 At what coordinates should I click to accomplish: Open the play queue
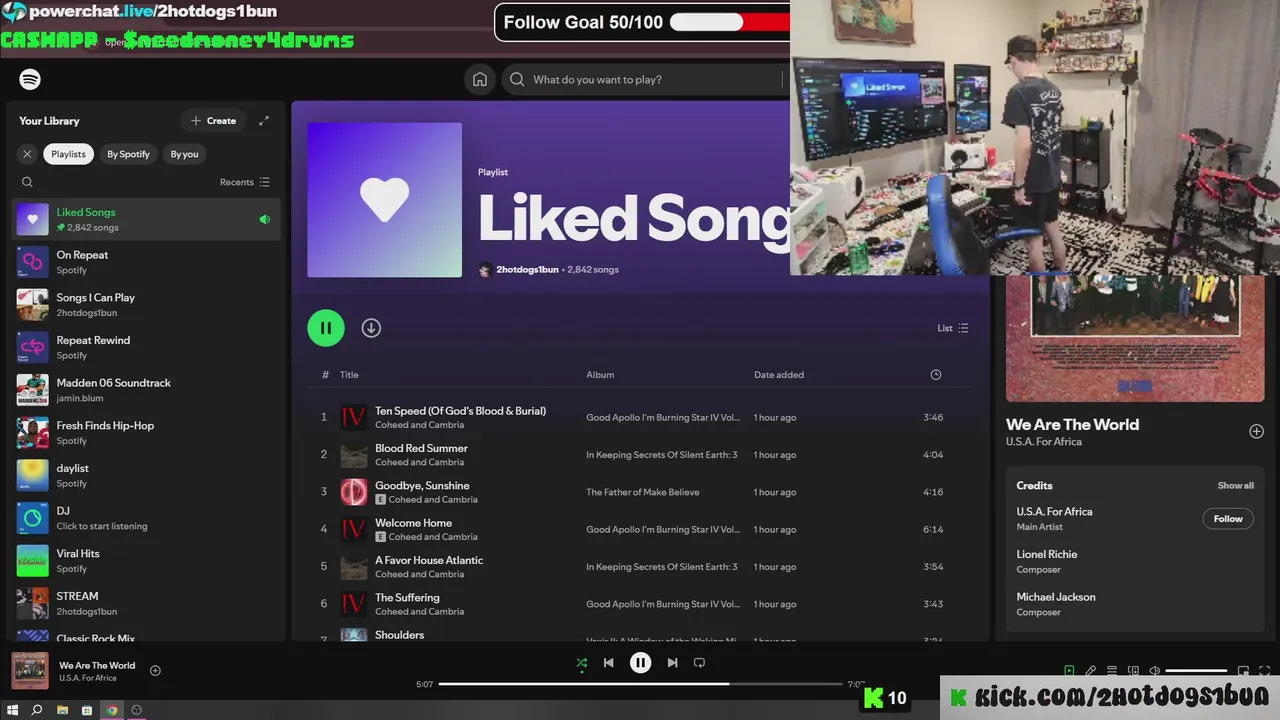click(x=1112, y=671)
